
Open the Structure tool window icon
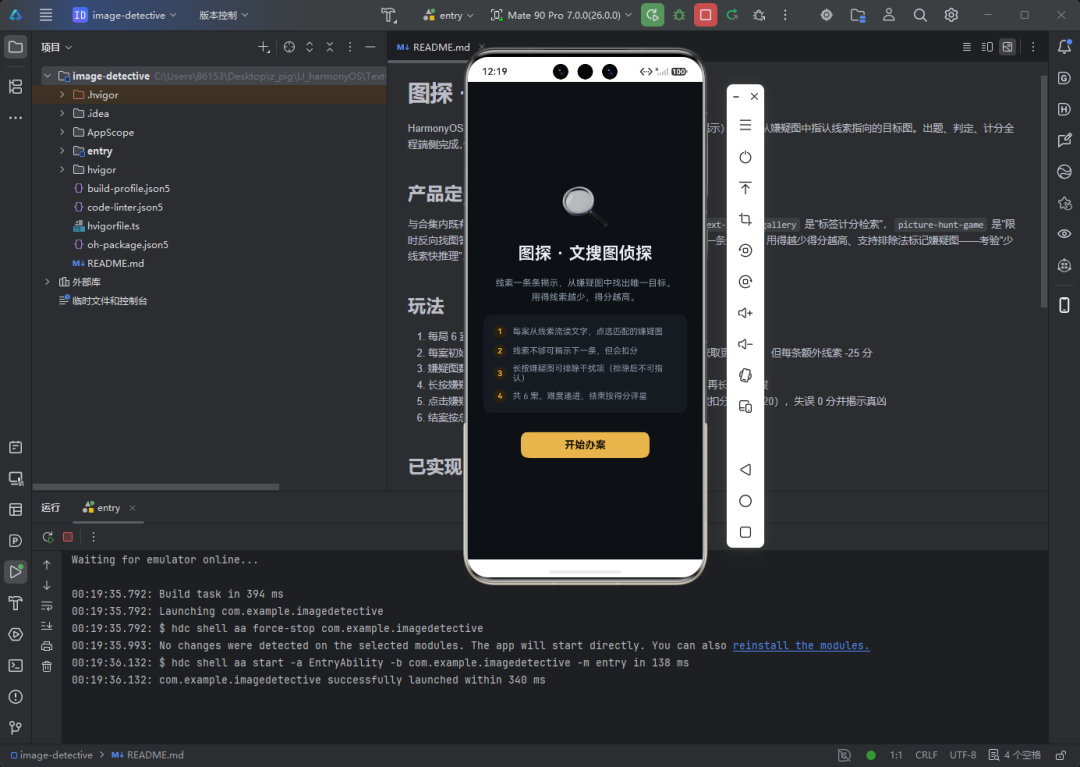[15, 86]
